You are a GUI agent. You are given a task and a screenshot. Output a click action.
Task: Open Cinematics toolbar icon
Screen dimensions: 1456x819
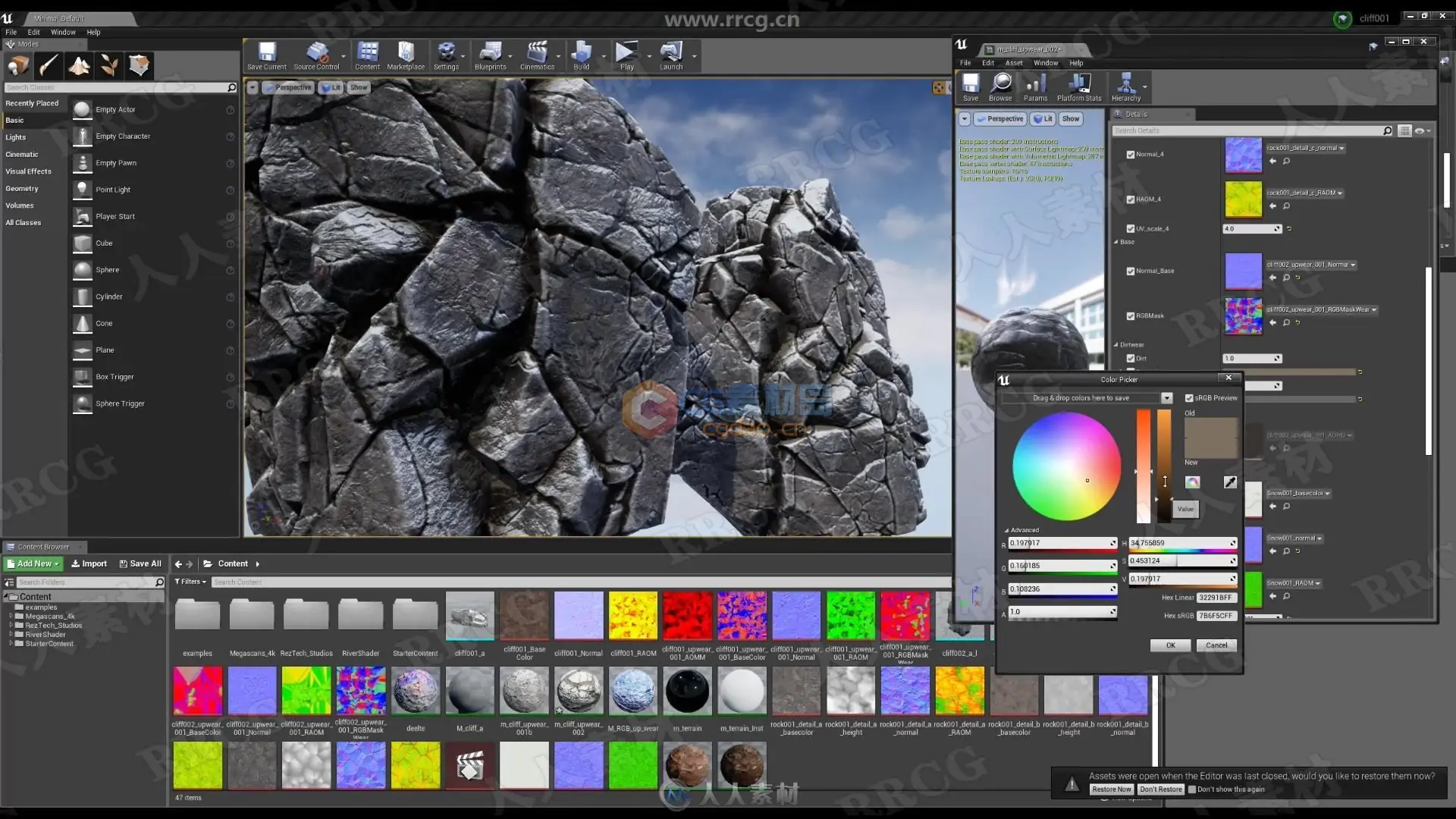point(537,56)
